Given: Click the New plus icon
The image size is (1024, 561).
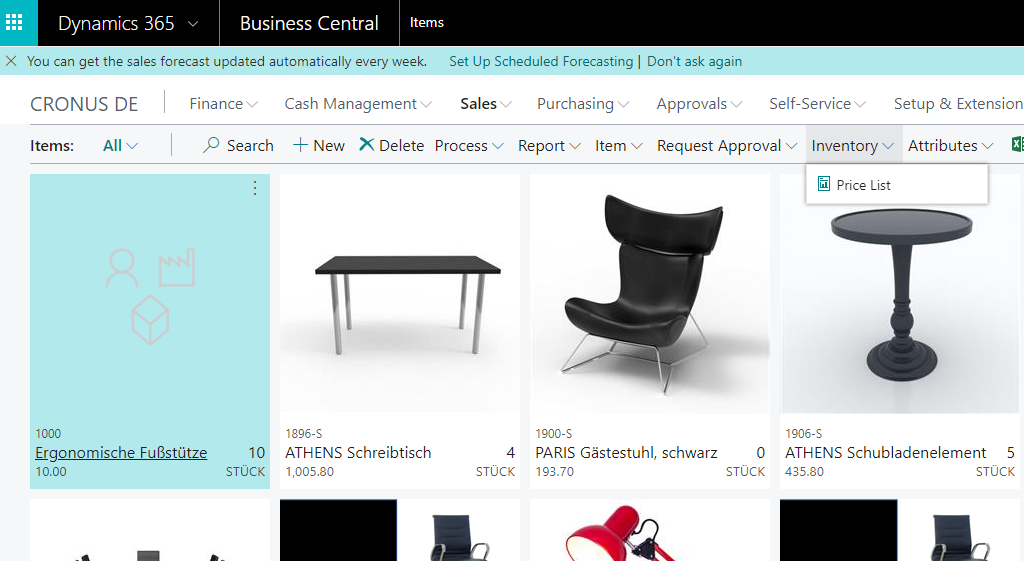Looking at the screenshot, I should coord(300,145).
